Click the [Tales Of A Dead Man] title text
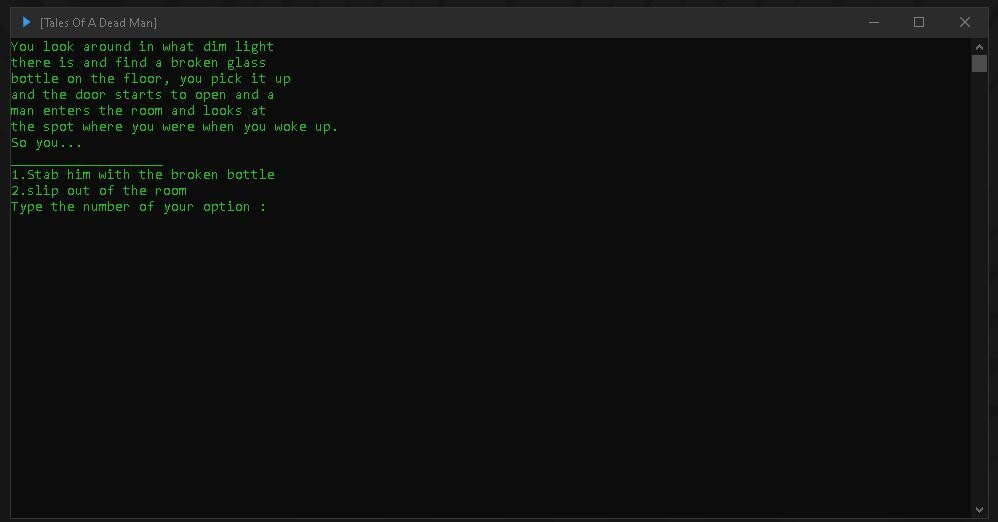The width and height of the screenshot is (998, 522). point(99,23)
